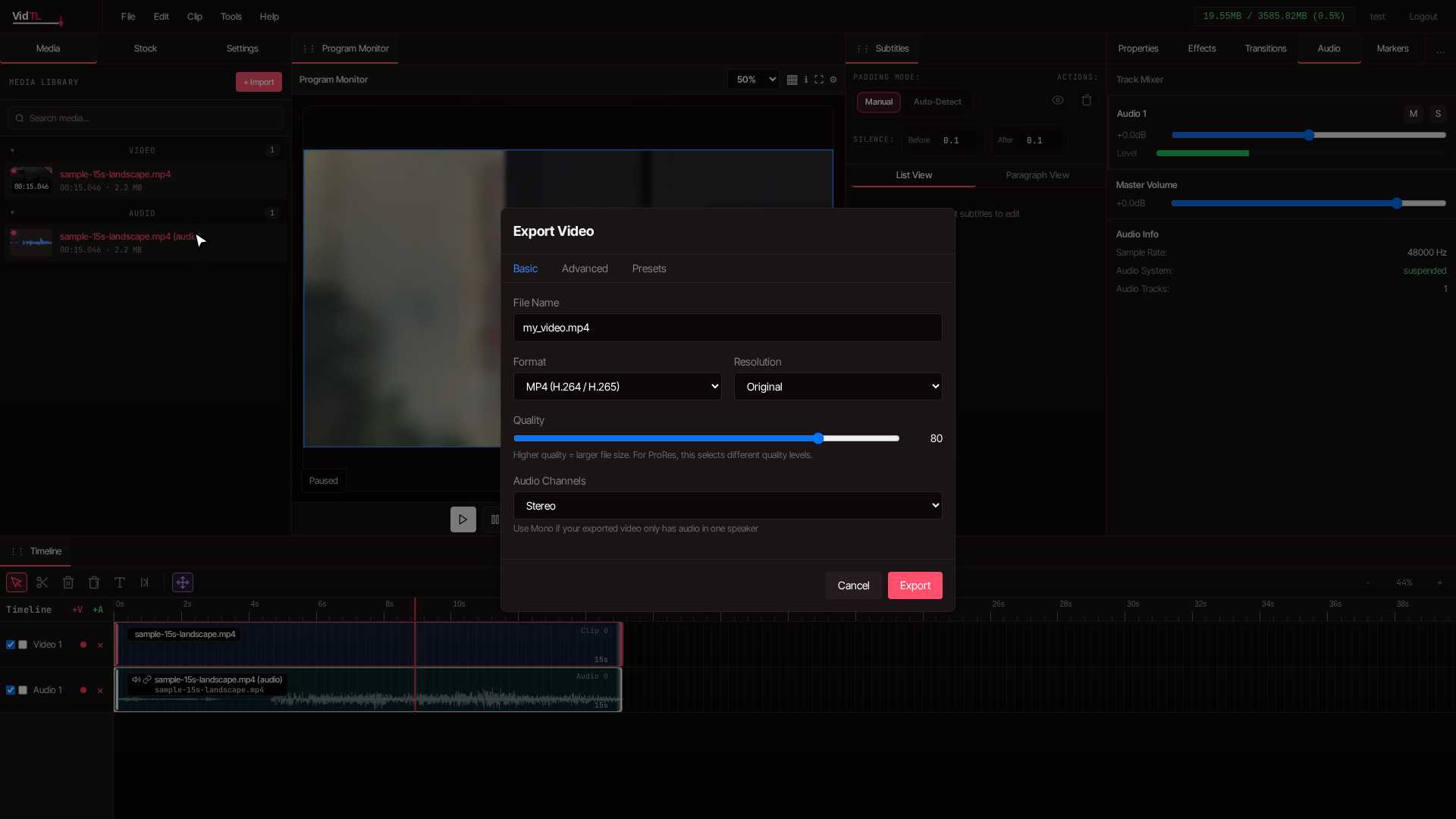Switch to the Advanced export tab
The image size is (1456, 819).
point(585,268)
